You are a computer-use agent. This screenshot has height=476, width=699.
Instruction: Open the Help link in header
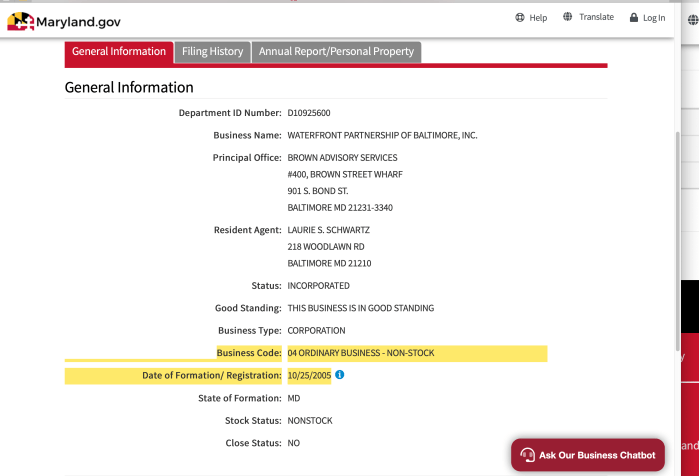pyautogui.click(x=538, y=18)
